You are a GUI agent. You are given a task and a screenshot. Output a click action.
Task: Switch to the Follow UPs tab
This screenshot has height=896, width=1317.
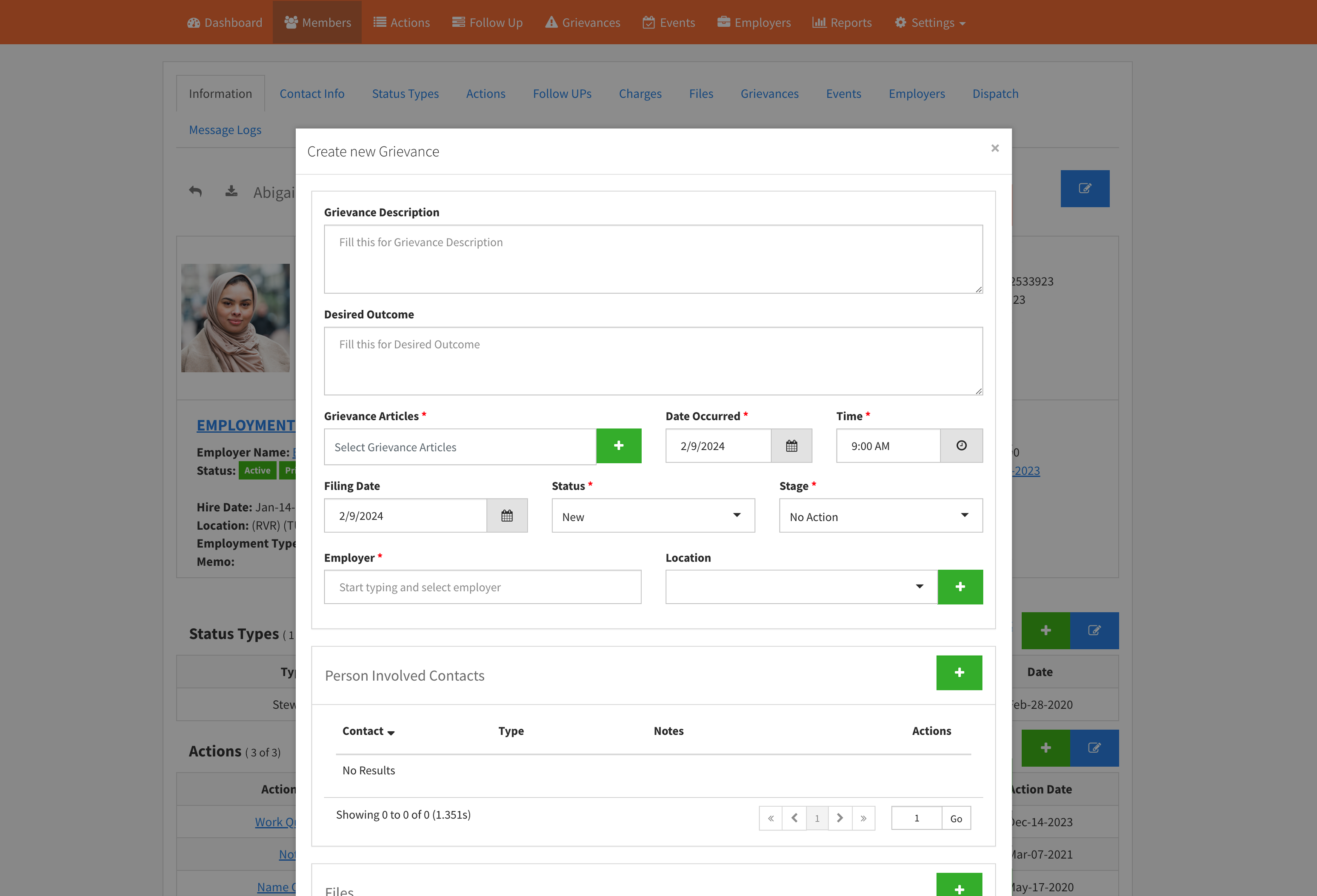pos(562,94)
